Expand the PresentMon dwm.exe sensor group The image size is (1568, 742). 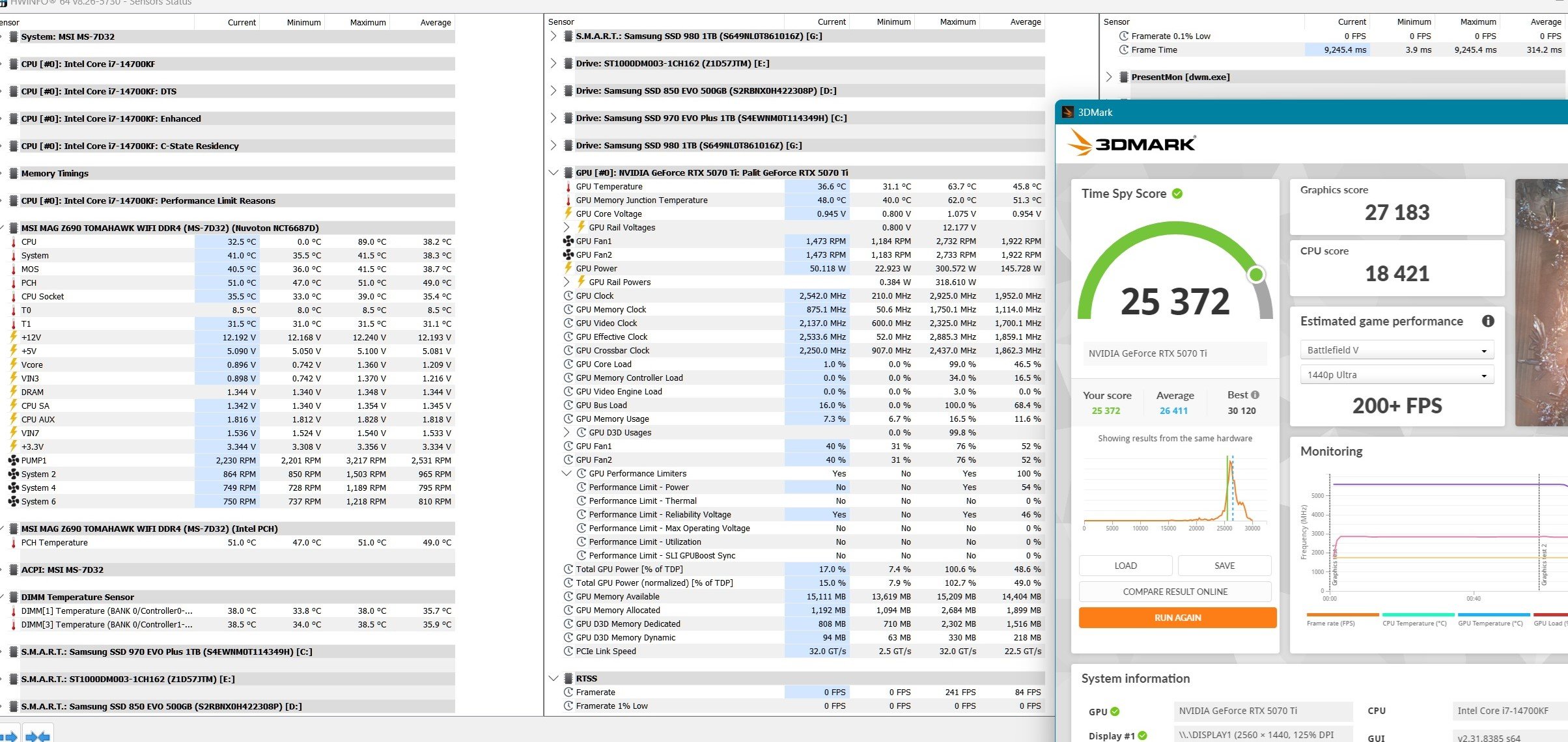tap(1109, 77)
